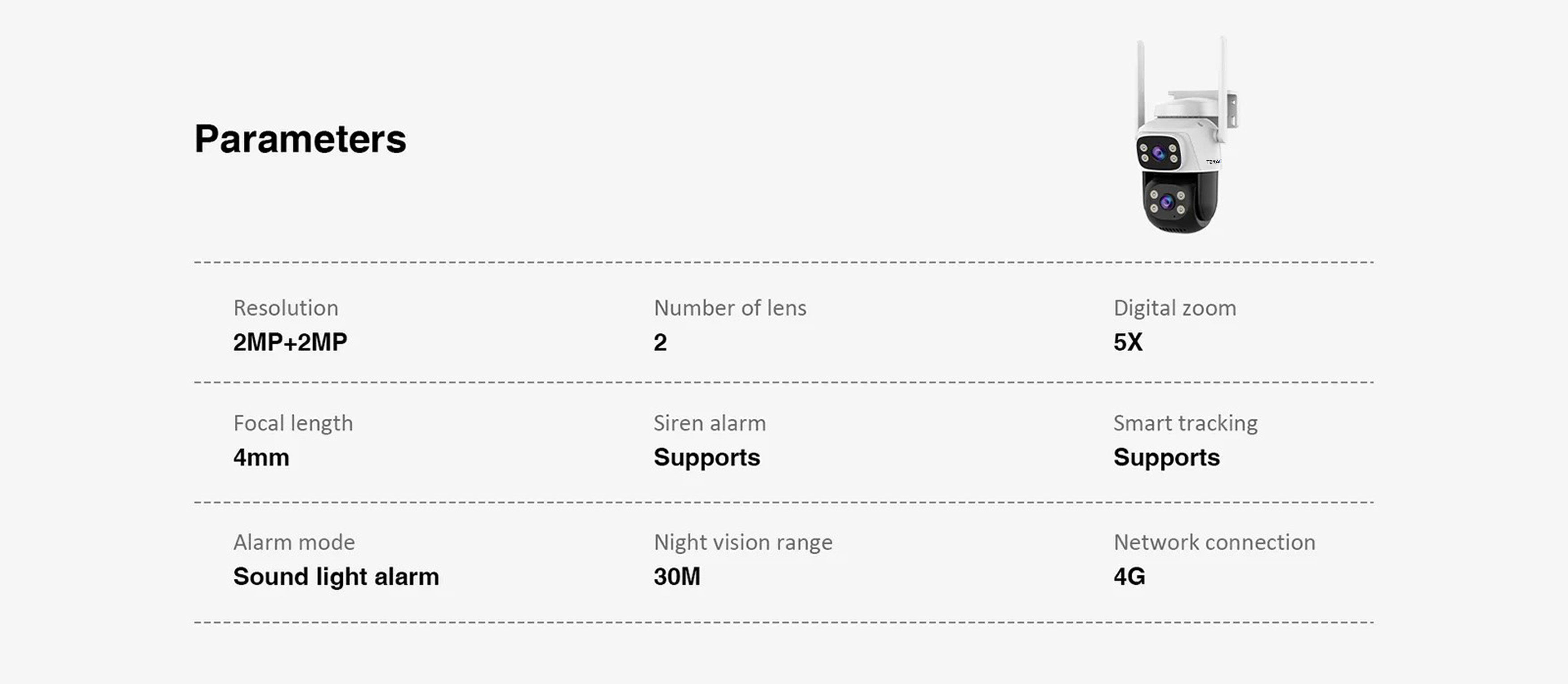The image size is (1568, 684).
Task: Select the 4mm focal length value
Action: 261,458
